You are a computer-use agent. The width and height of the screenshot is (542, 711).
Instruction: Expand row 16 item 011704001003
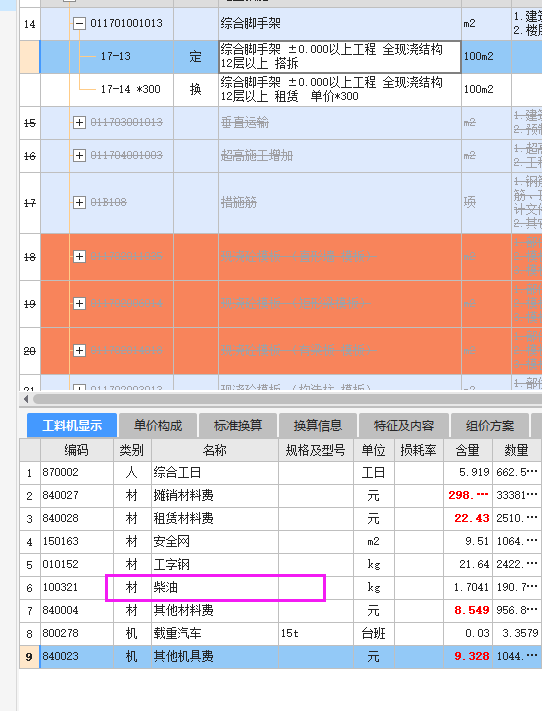[x=79, y=156]
